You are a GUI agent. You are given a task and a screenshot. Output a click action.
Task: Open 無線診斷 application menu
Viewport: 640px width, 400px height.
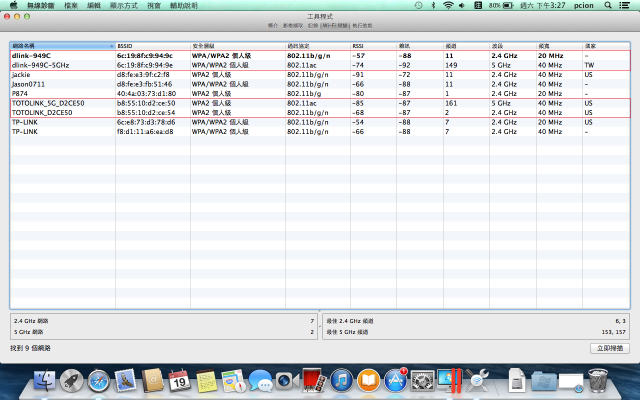(x=40, y=6)
